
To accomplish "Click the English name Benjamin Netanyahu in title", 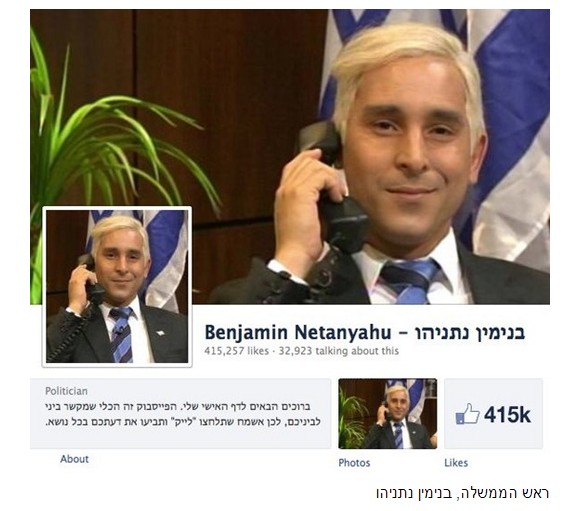I will click(298, 332).
